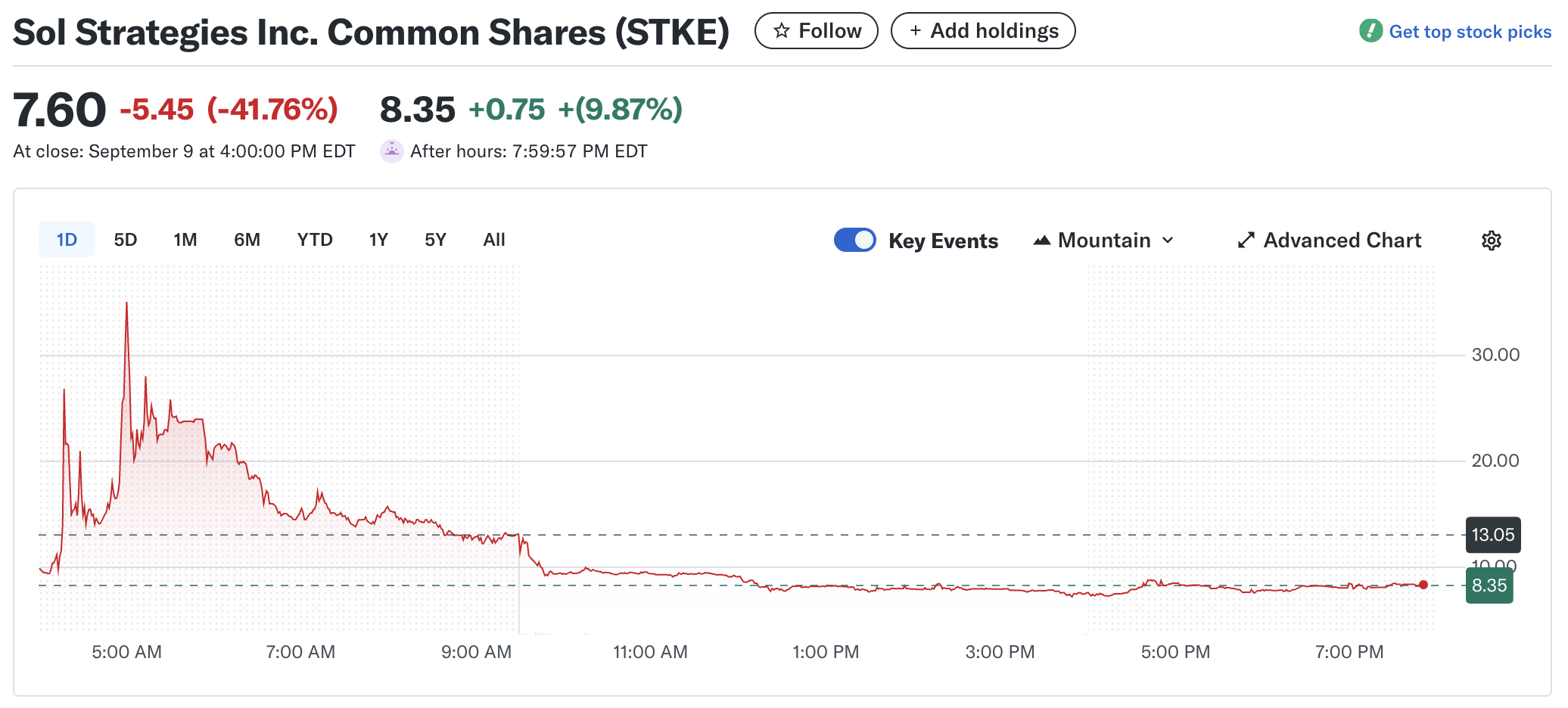Click the plus icon in Add holdings

click(x=916, y=31)
